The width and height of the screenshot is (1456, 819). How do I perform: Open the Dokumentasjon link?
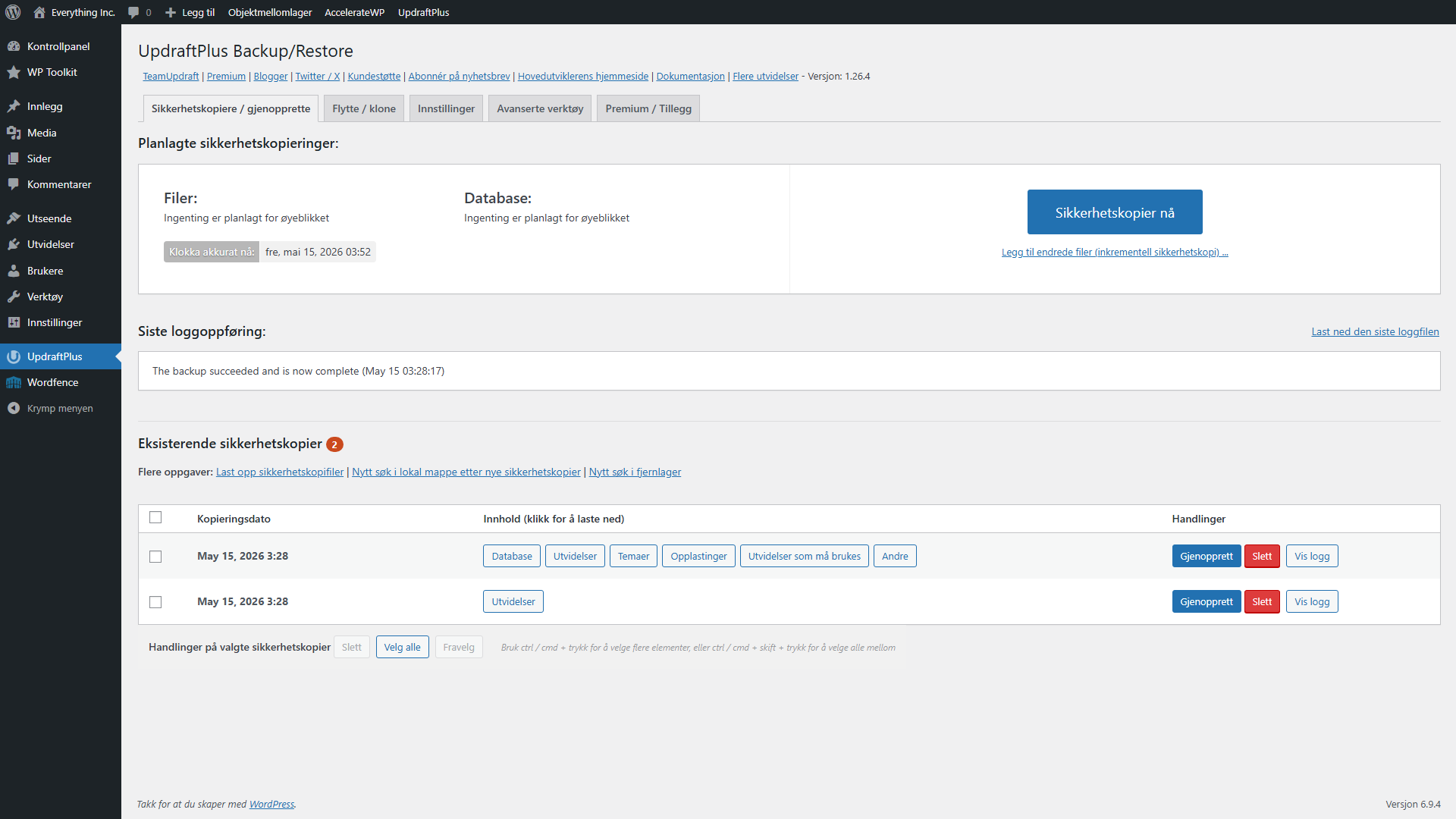pyautogui.click(x=690, y=76)
